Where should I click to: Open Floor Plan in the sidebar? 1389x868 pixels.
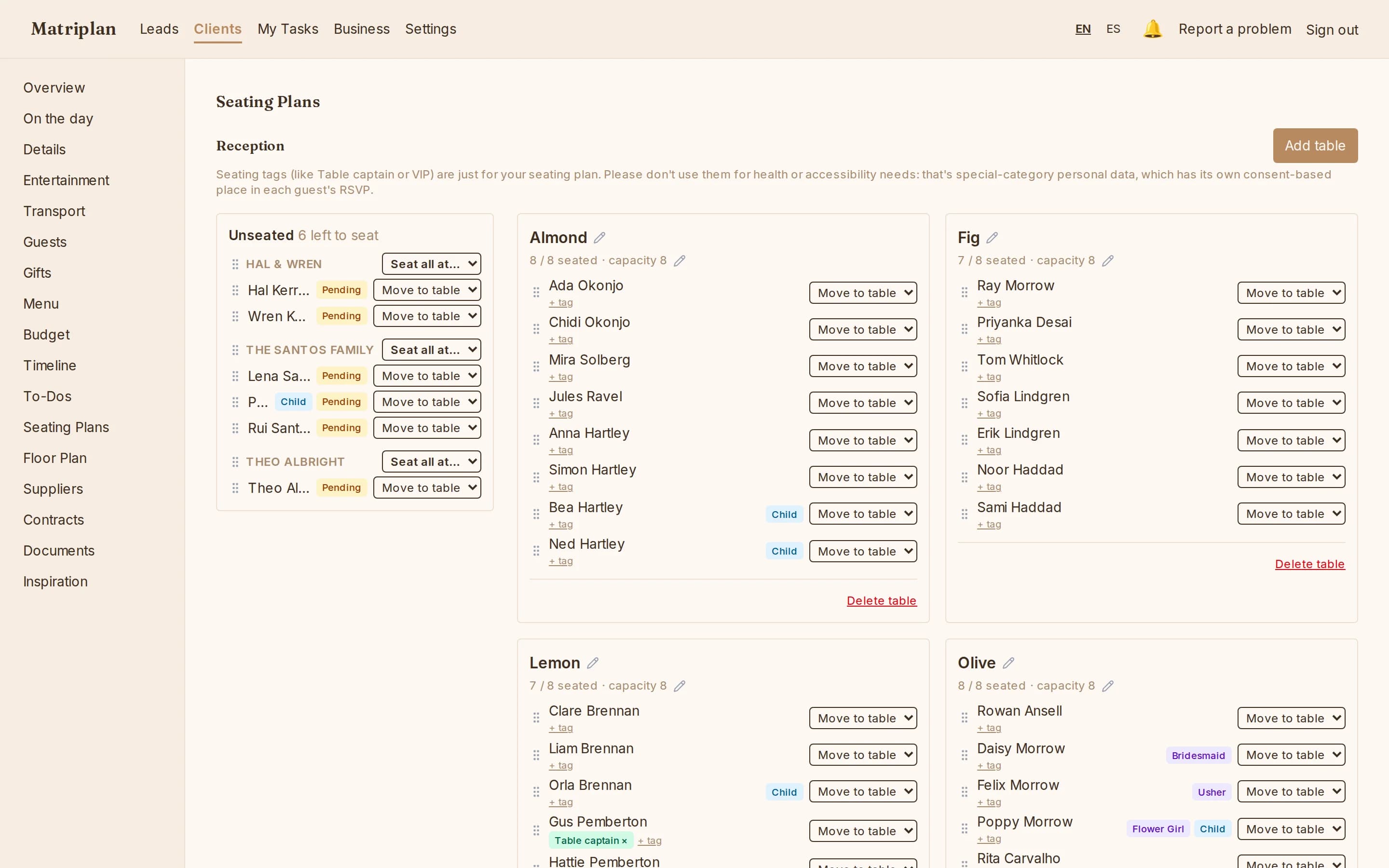point(55,458)
